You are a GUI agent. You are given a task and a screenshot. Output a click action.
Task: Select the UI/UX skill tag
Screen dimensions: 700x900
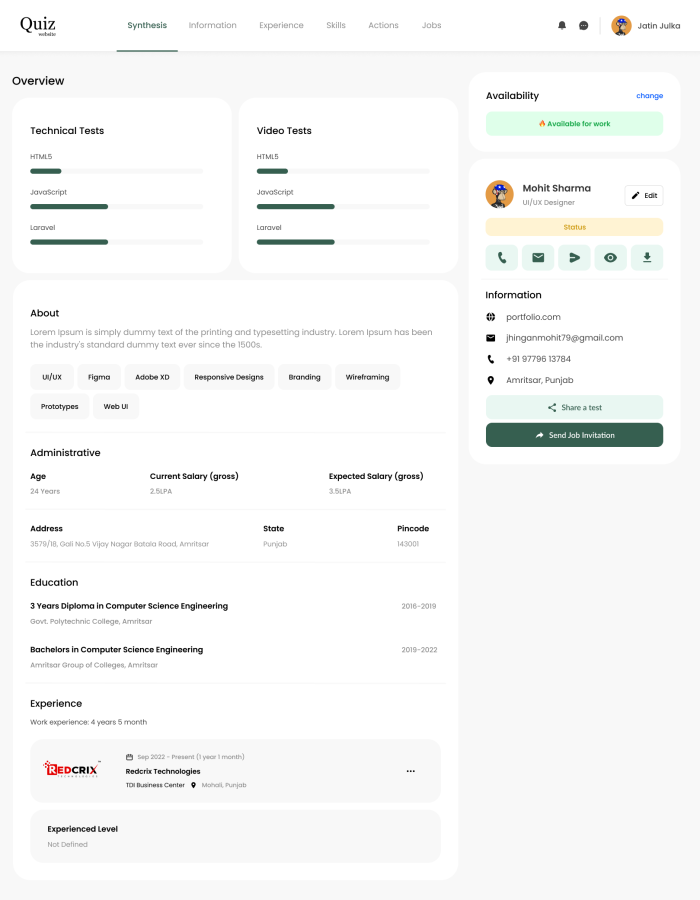click(x=52, y=377)
